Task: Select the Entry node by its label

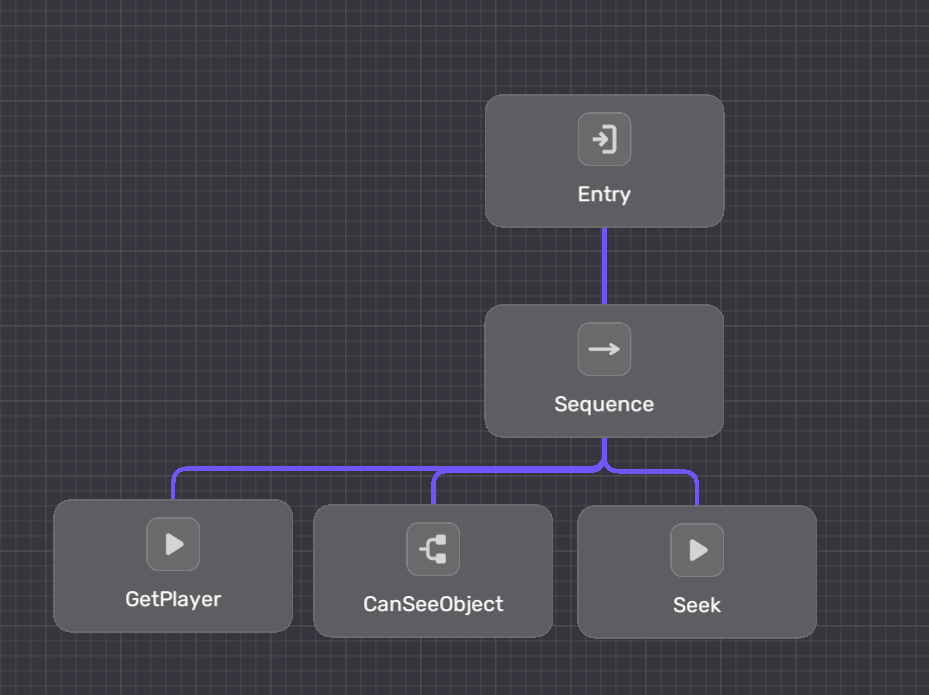Action: click(x=604, y=194)
